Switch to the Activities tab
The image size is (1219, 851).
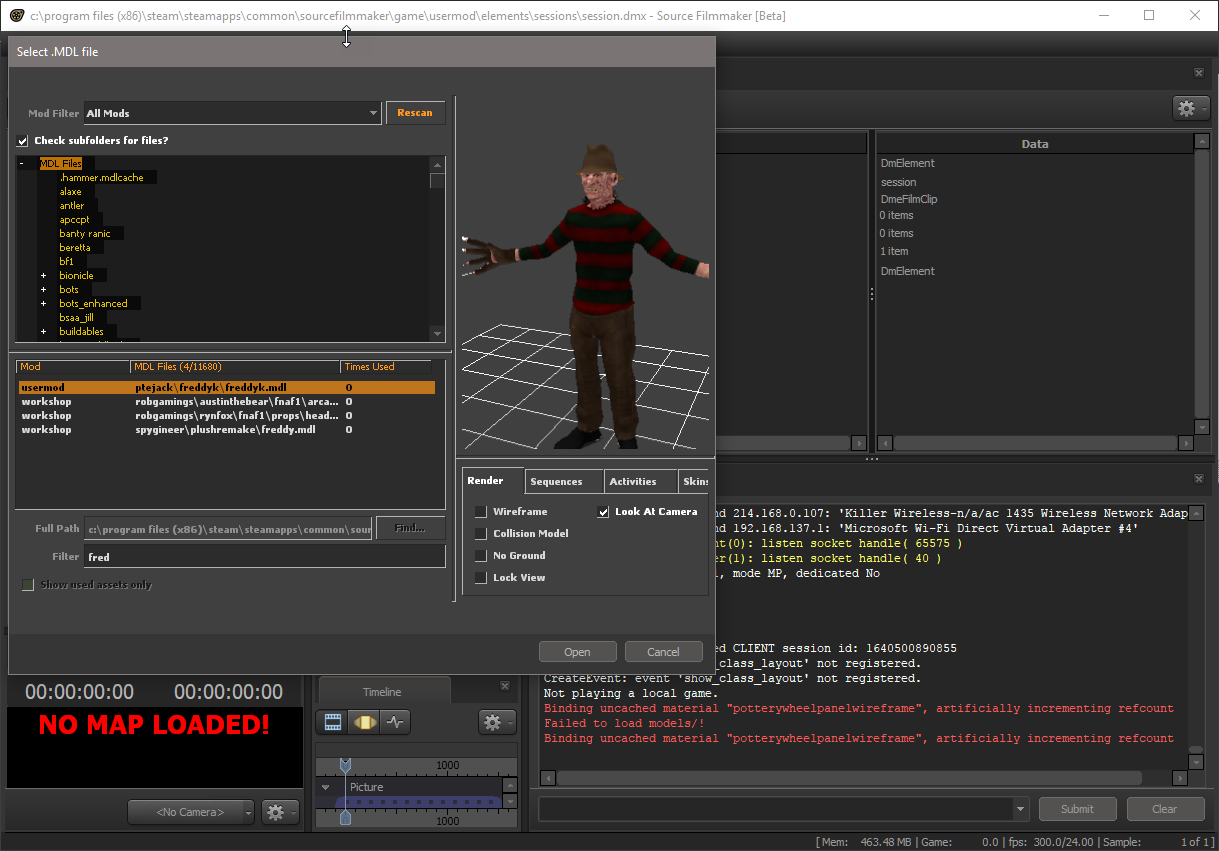(x=633, y=482)
